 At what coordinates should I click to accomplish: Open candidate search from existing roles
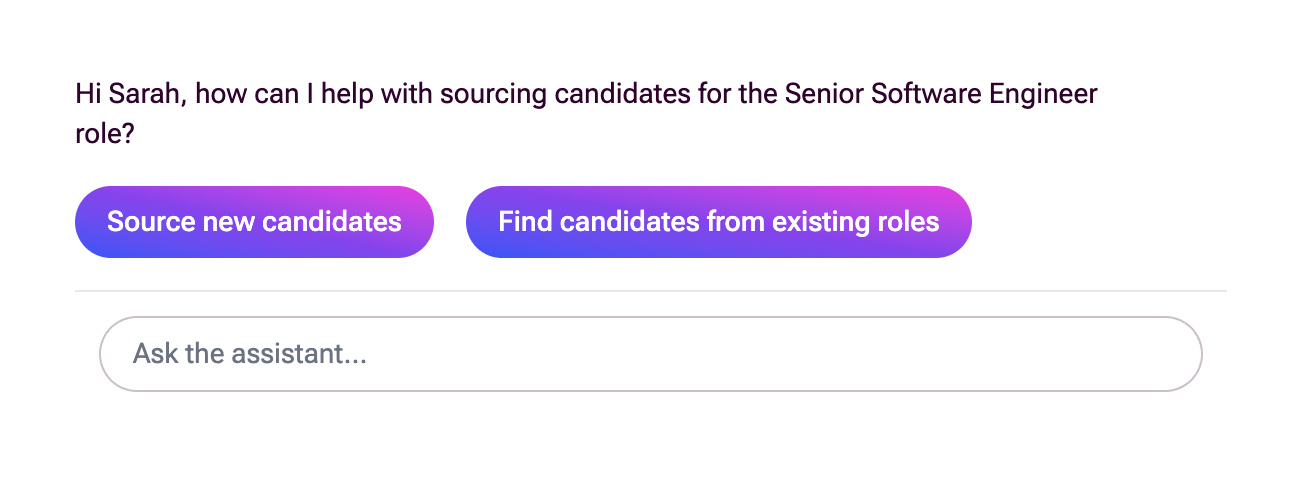point(719,222)
